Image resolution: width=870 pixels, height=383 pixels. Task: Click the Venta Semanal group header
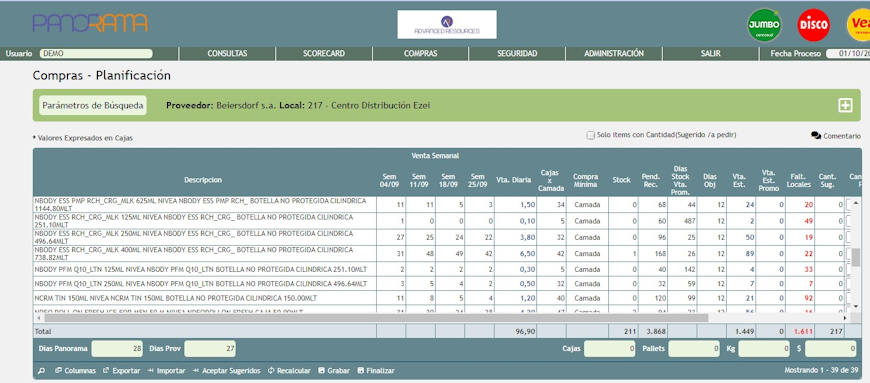435,155
